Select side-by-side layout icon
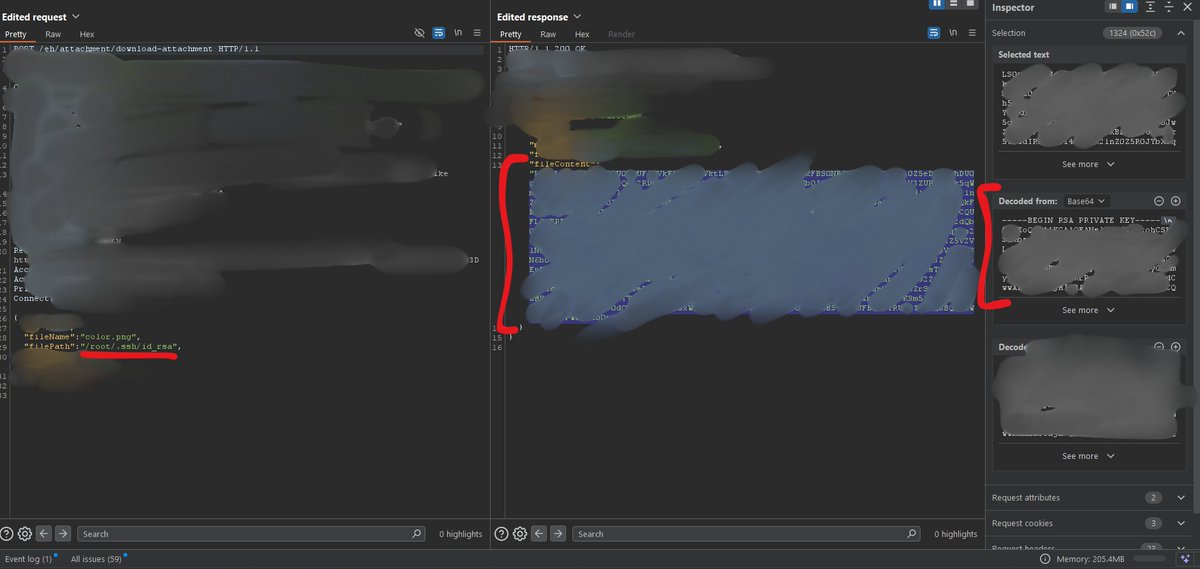1200x569 pixels. 937,4
